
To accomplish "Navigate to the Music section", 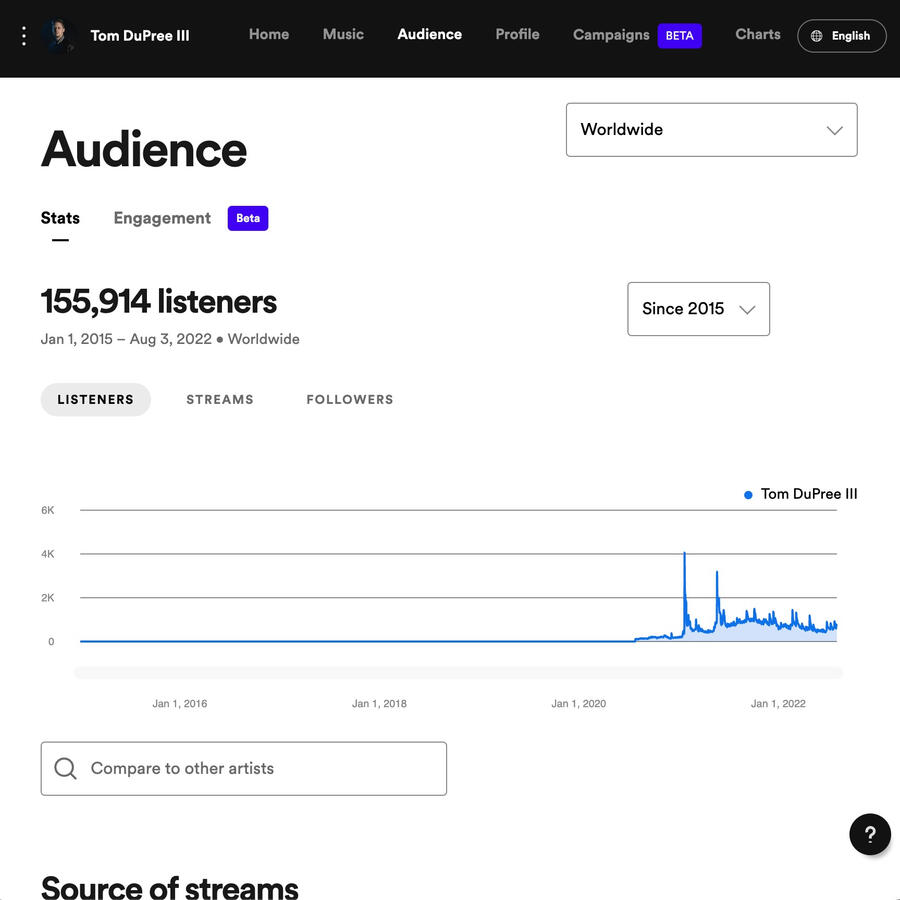I will tap(343, 34).
